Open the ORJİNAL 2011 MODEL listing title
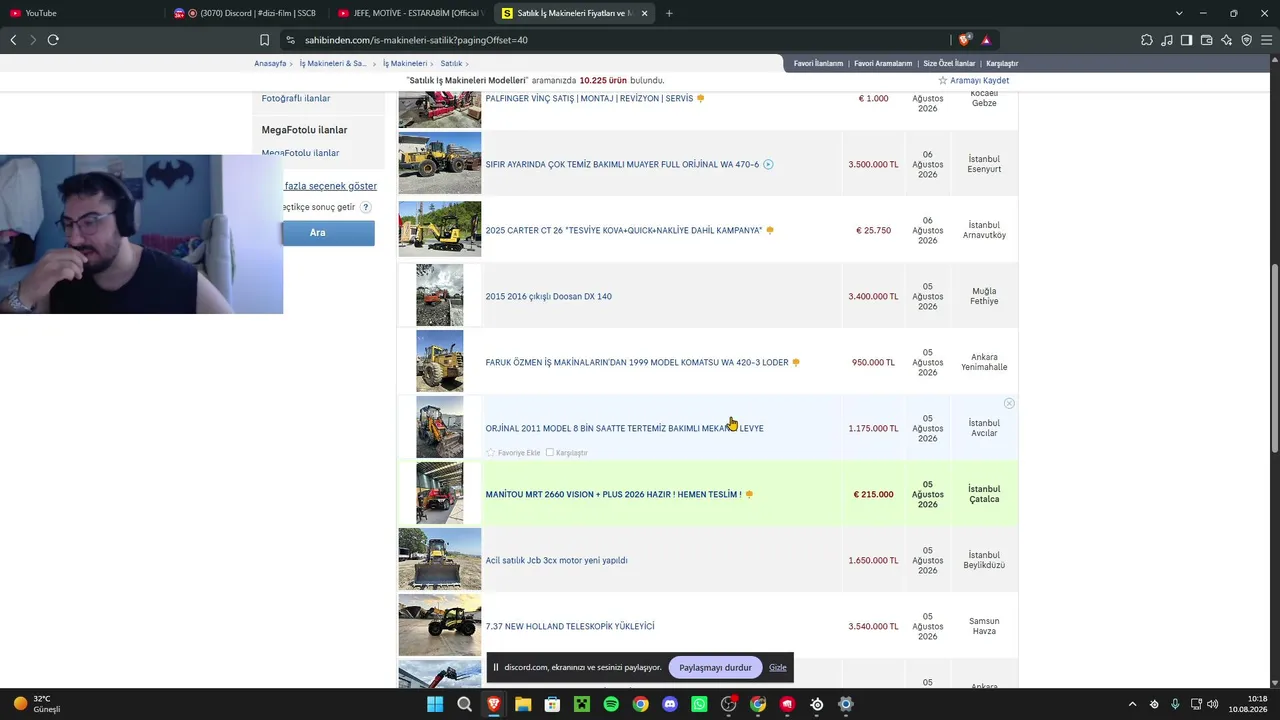The height and width of the screenshot is (720, 1280). point(624,428)
